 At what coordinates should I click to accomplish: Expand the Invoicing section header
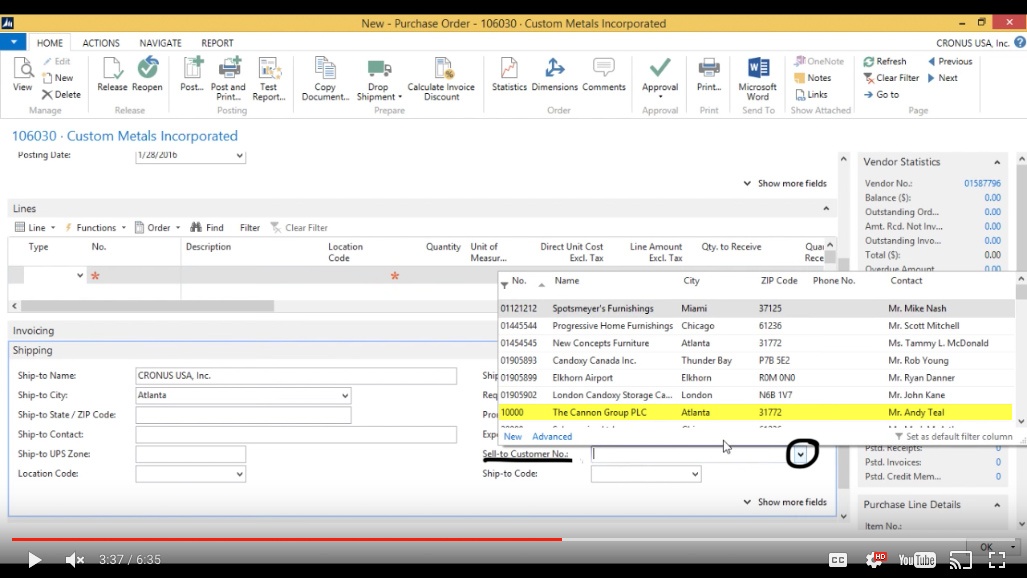point(33,331)
